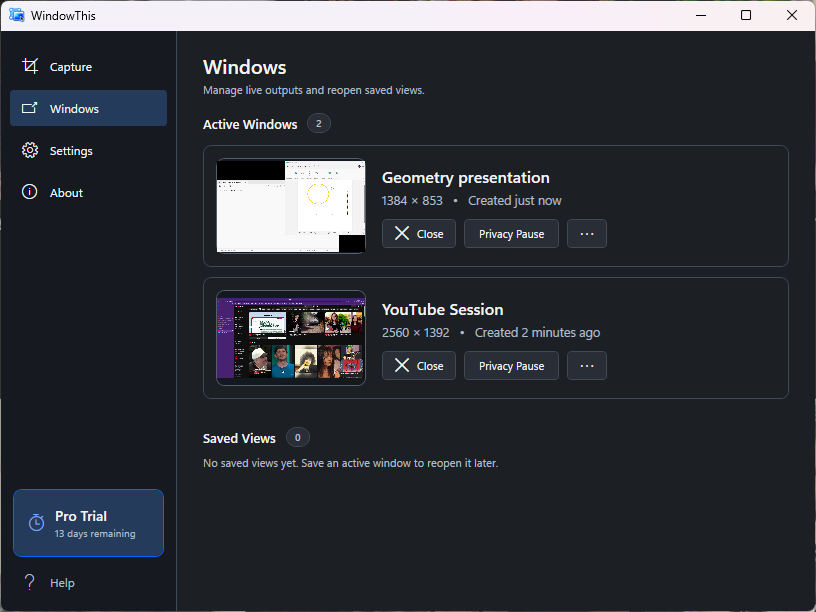Click the Active Windows count badge
816x612 pixels.
point(319,123)
